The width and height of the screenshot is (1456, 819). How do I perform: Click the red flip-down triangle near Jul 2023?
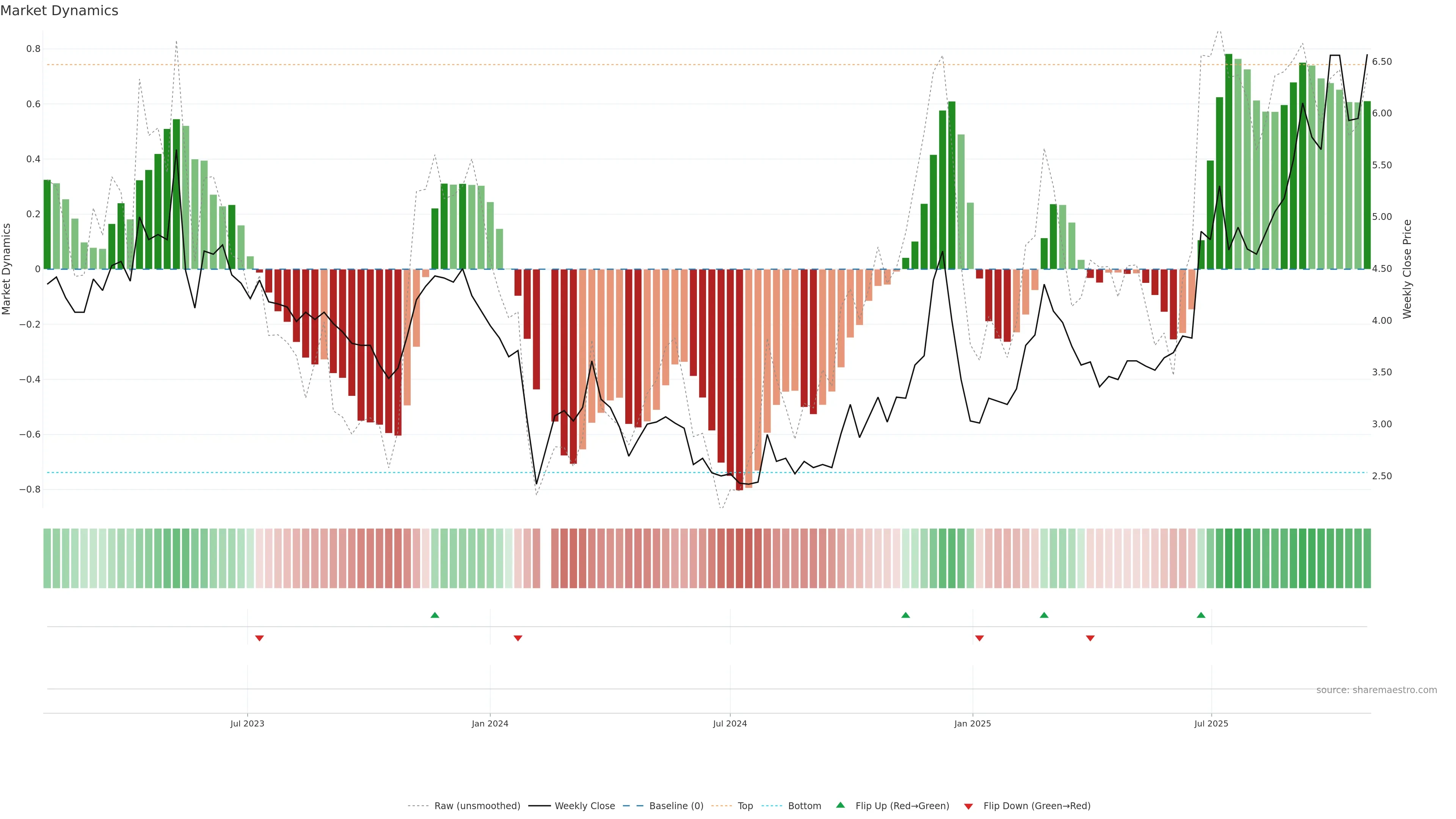pyautogui.click(x=259, y=638)
